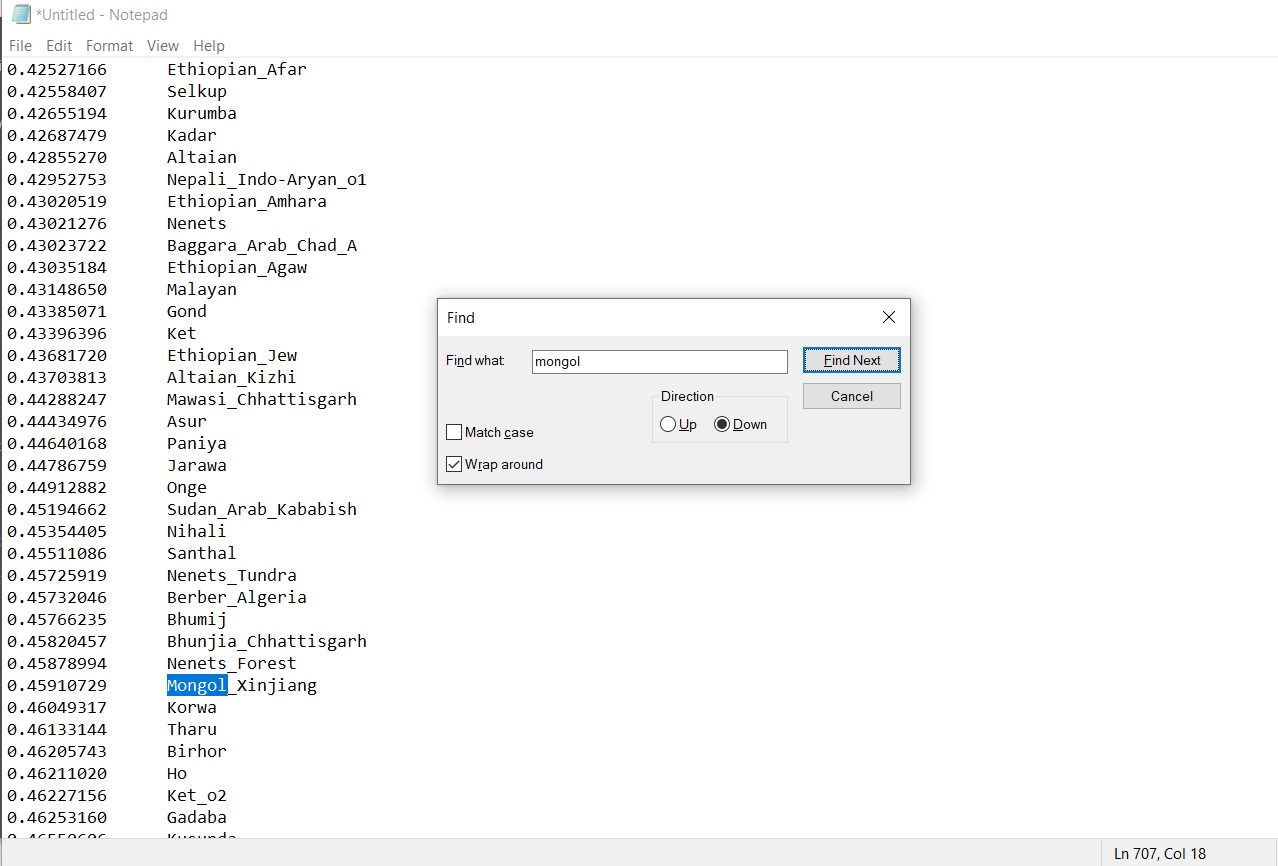
Task: Open the Edit menu
Action: pyautogui.click(x=59, y=46)
